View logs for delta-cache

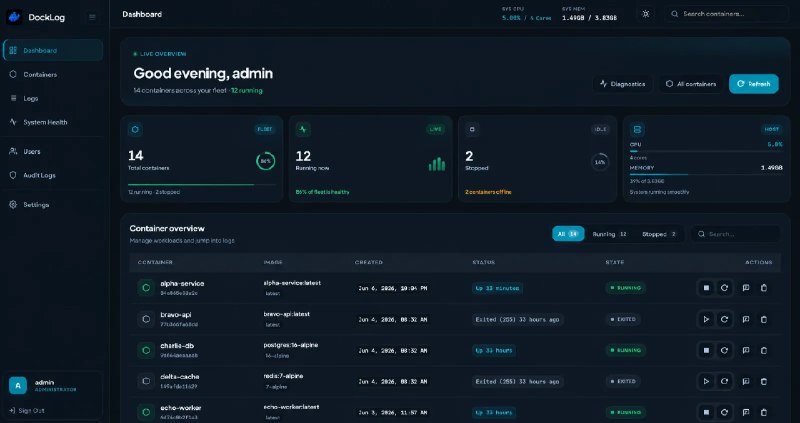pyautogui.click(x=746, y=381)
